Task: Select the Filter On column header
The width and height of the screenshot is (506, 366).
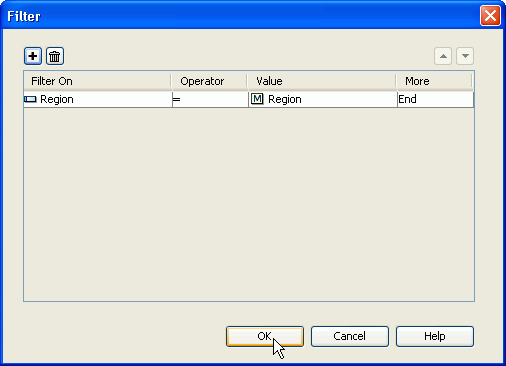Action: pos(97,81)
